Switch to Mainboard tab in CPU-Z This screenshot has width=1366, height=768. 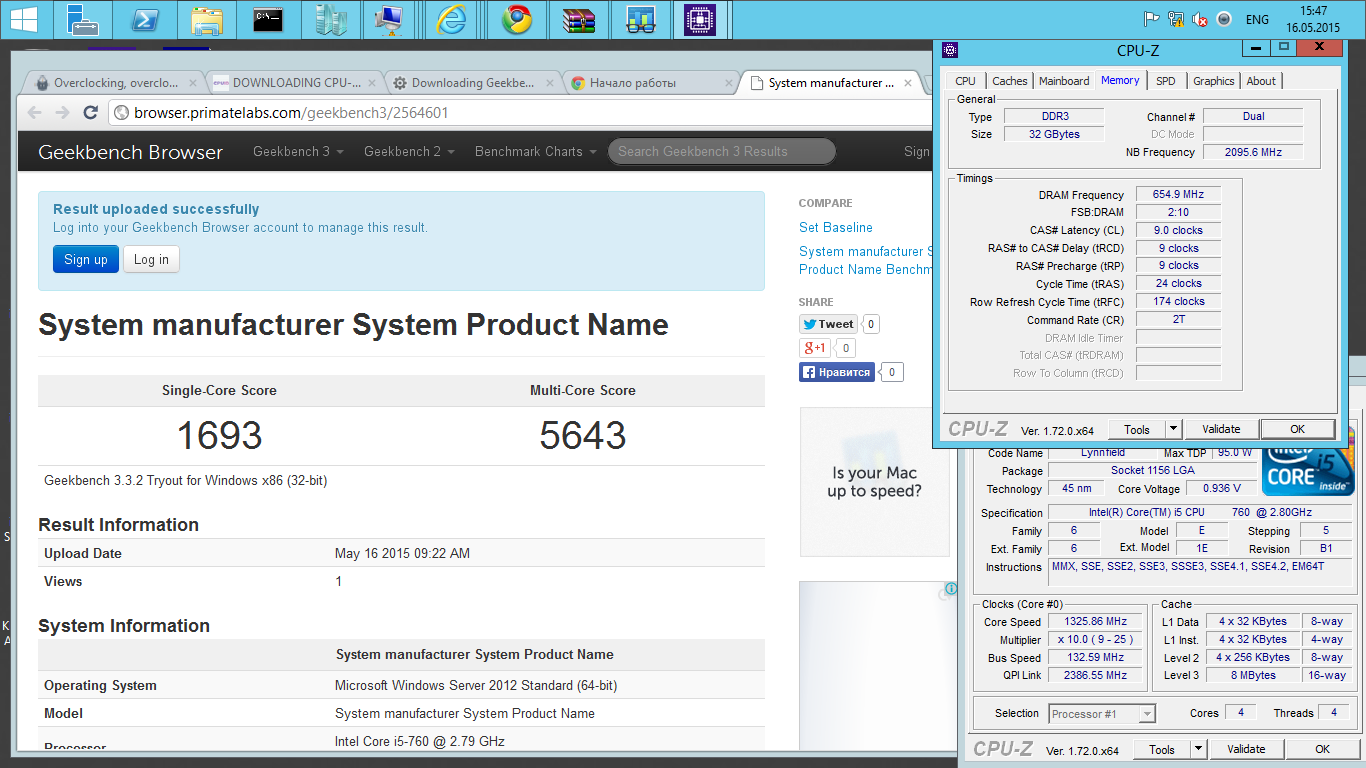tap(1064, 81)
